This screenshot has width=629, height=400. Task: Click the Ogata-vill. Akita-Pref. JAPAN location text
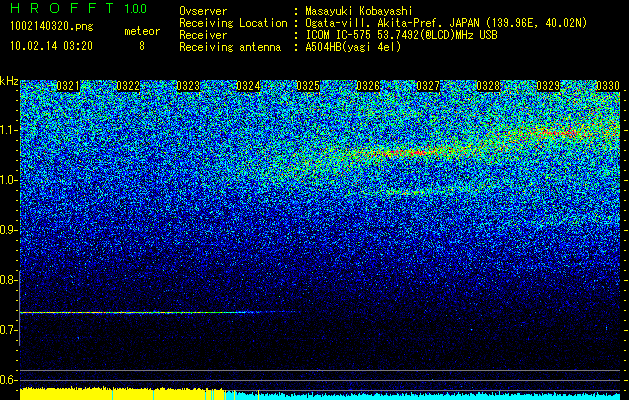click(446, 23)
